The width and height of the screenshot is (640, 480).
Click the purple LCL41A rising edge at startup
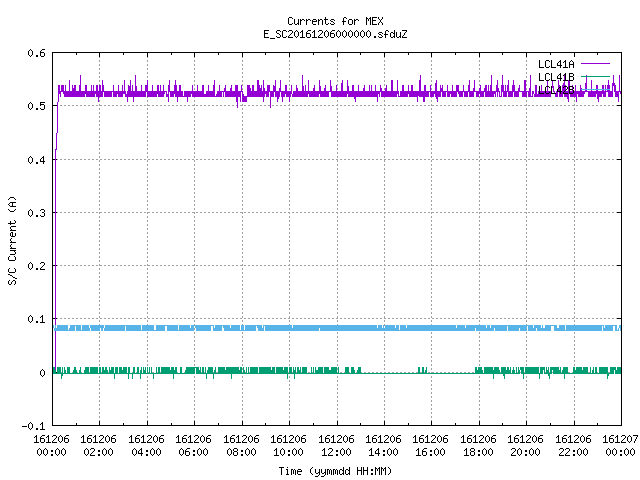click(x=56, y=229)
